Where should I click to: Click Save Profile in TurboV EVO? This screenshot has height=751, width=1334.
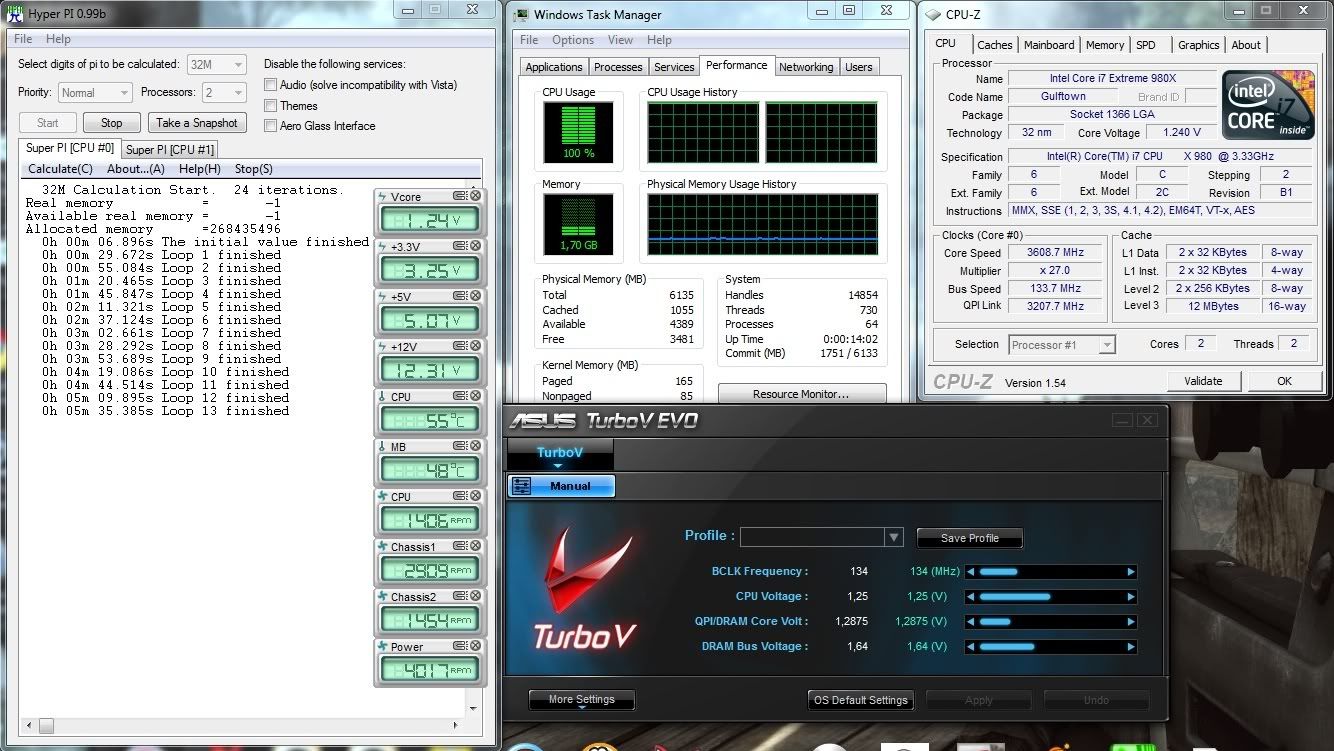point(970,538)
